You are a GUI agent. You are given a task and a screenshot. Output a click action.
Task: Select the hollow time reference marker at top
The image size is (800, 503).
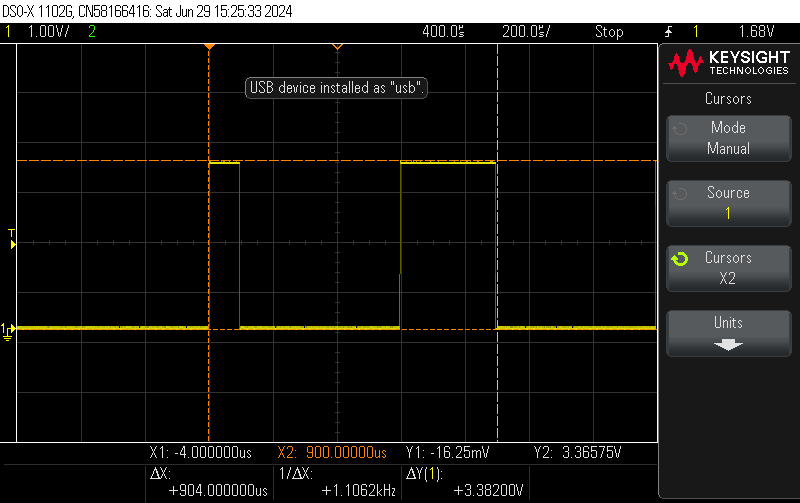[337, 47]
